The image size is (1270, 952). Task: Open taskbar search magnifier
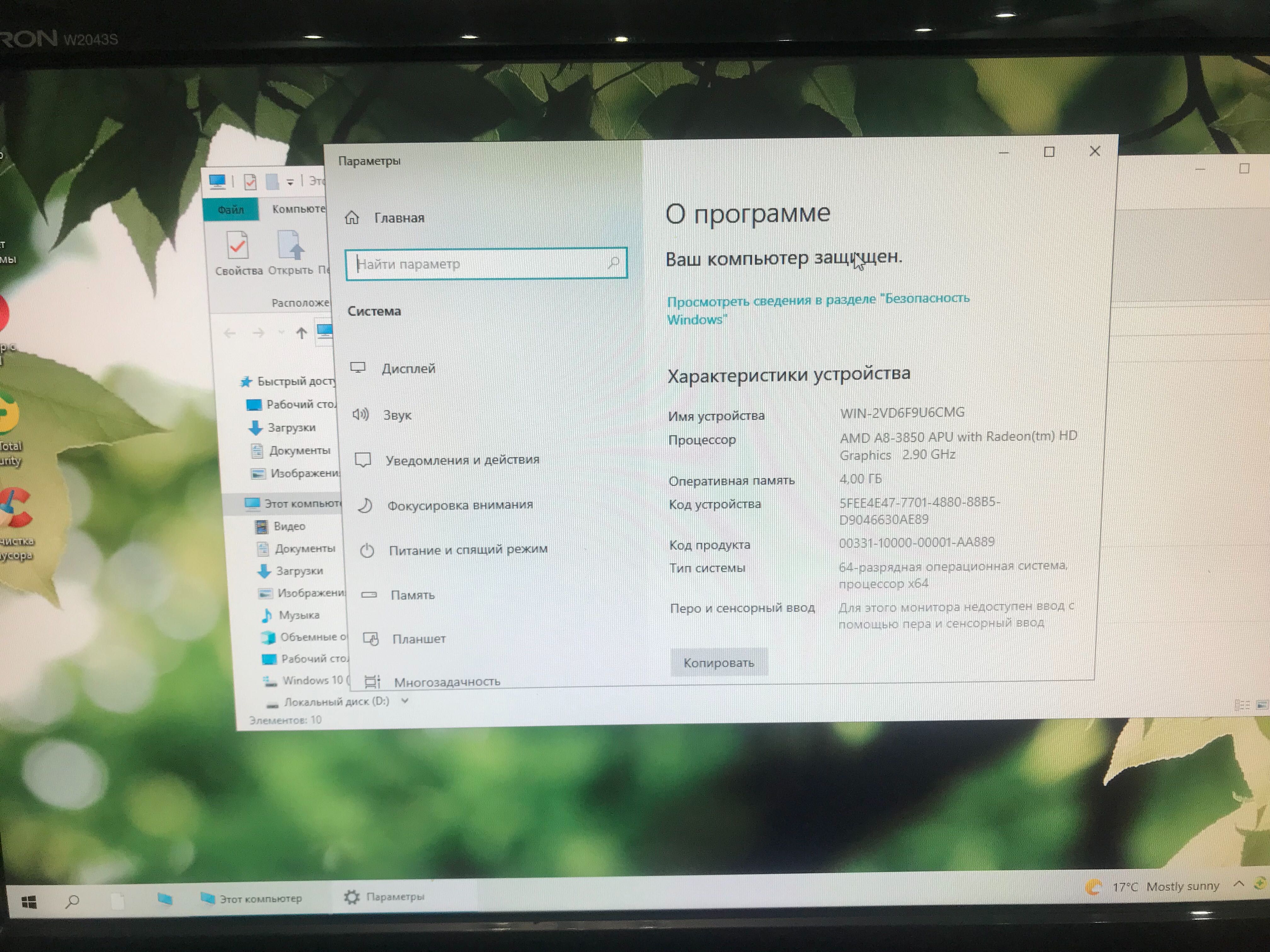[72, 902]
